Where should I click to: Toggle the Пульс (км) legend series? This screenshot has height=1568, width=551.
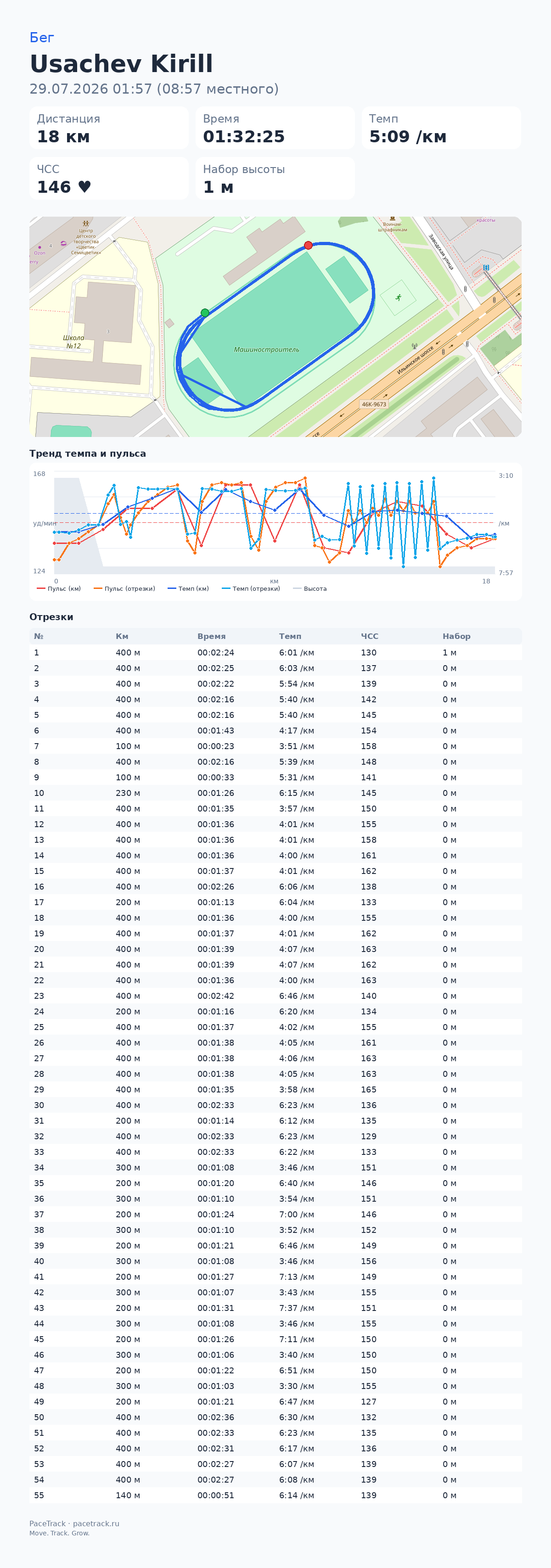[58, 588]
